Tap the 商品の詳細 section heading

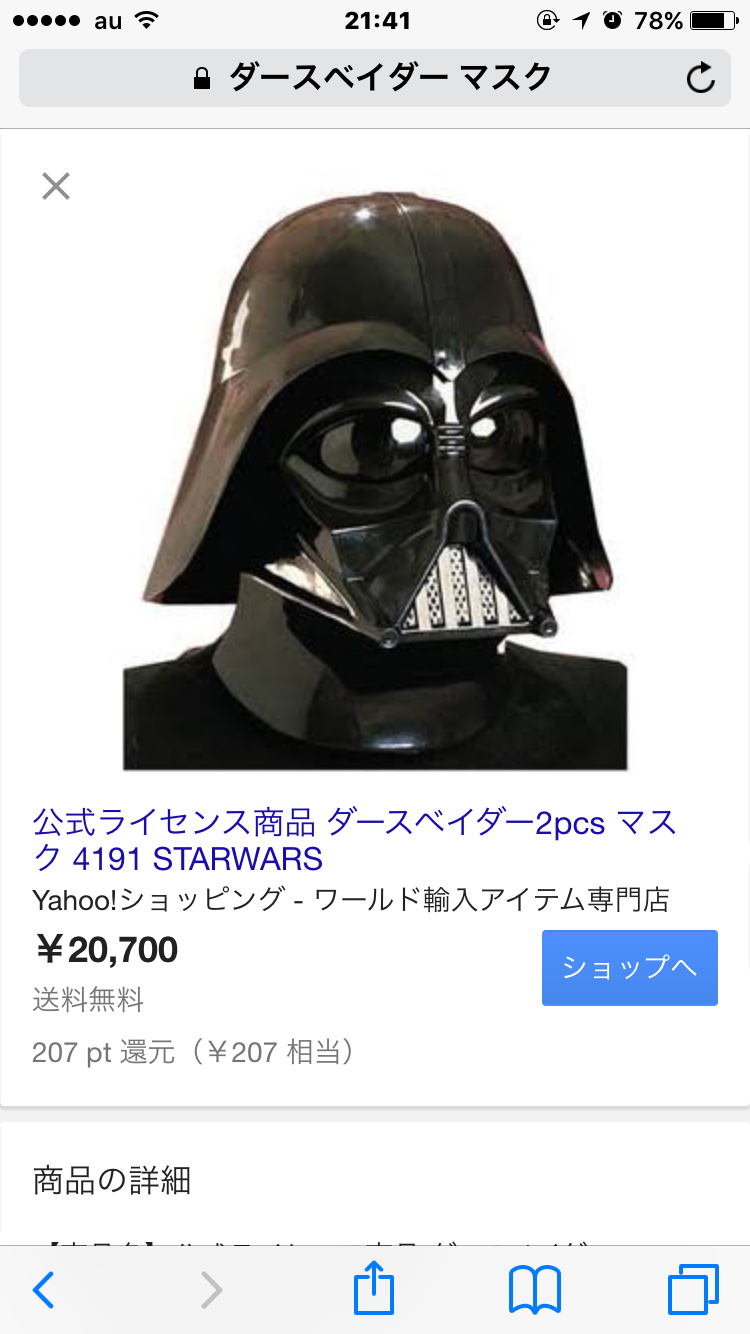[111, 1180]
